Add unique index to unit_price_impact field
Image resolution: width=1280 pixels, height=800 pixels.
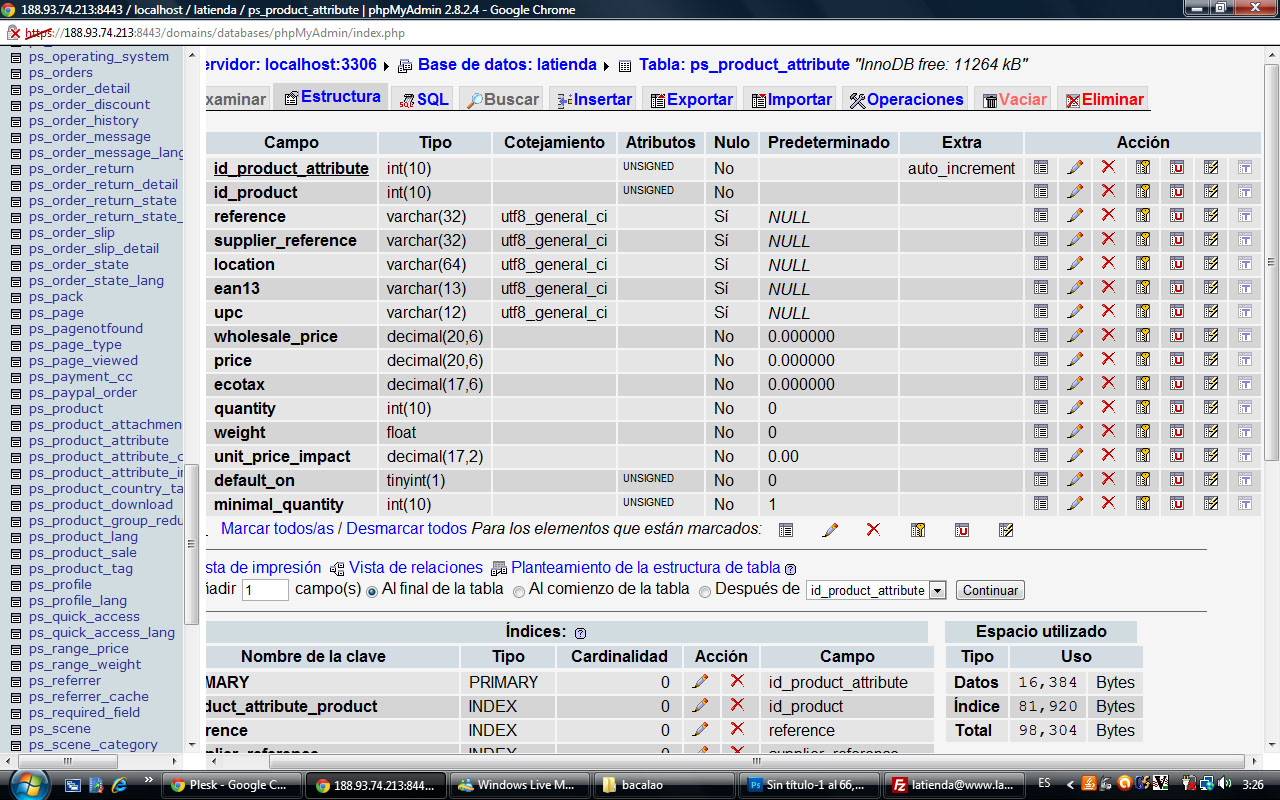point(1177,455)
